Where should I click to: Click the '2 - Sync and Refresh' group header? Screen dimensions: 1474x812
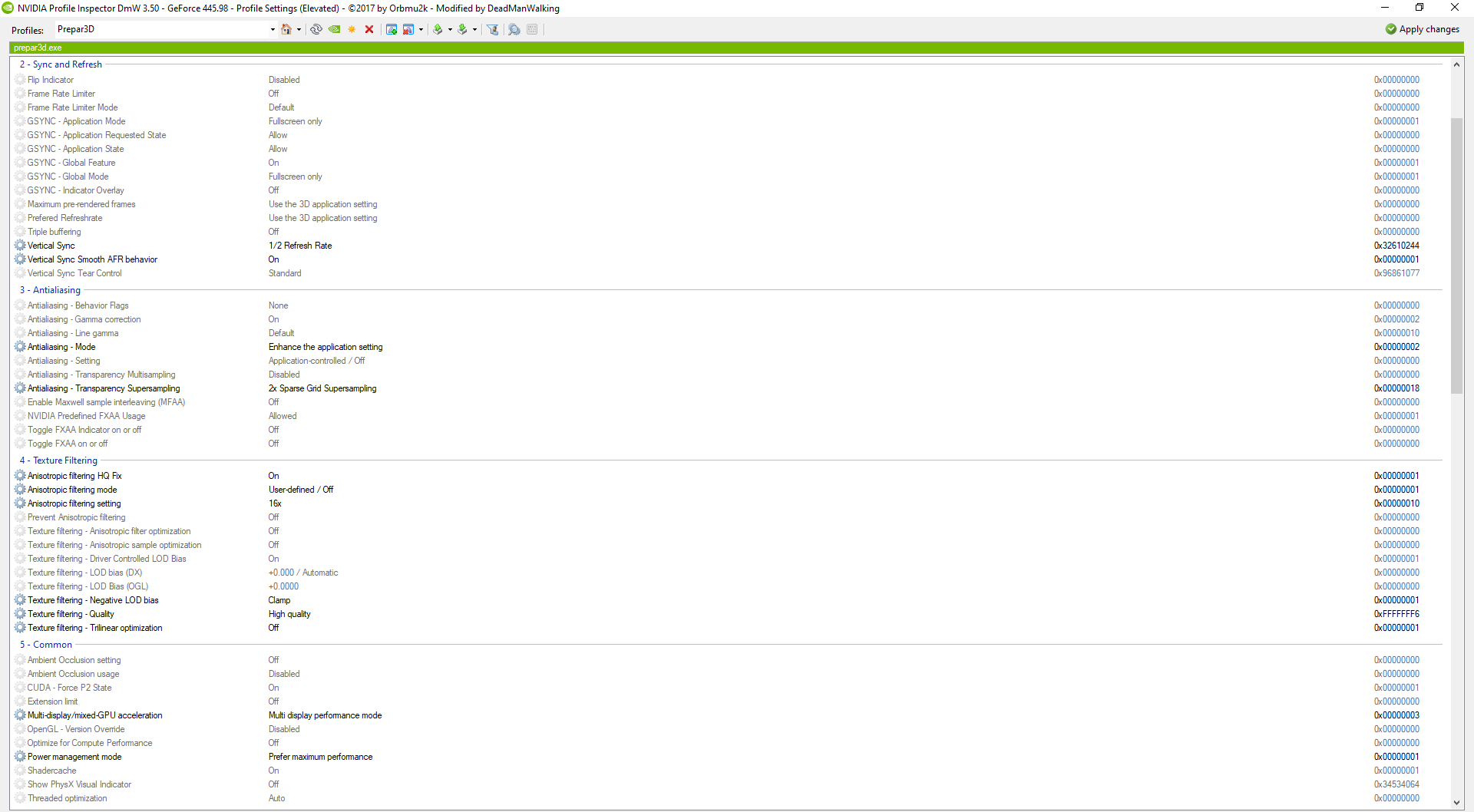coord(61,64)
